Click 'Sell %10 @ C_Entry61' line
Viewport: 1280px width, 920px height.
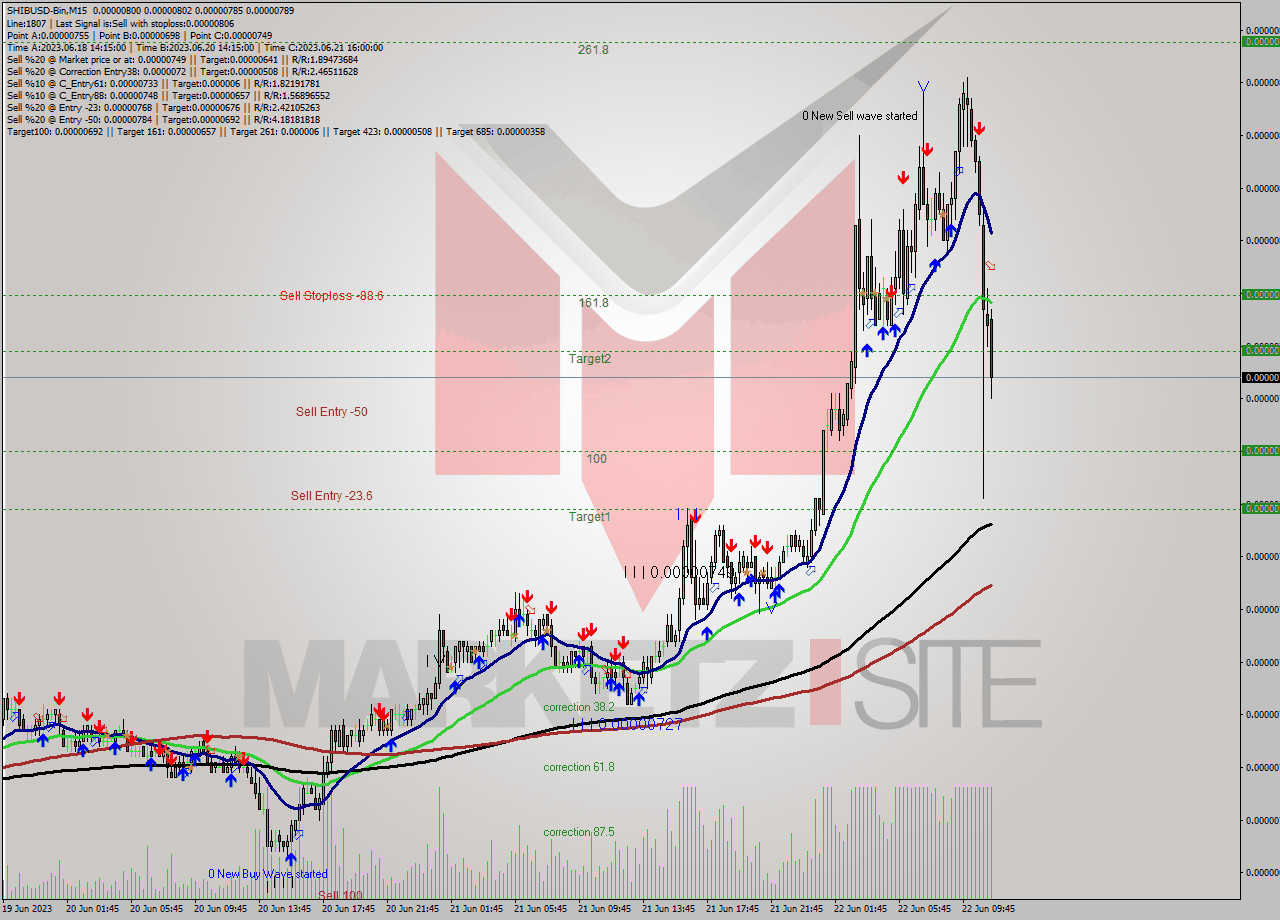click(x=163, y=83)
